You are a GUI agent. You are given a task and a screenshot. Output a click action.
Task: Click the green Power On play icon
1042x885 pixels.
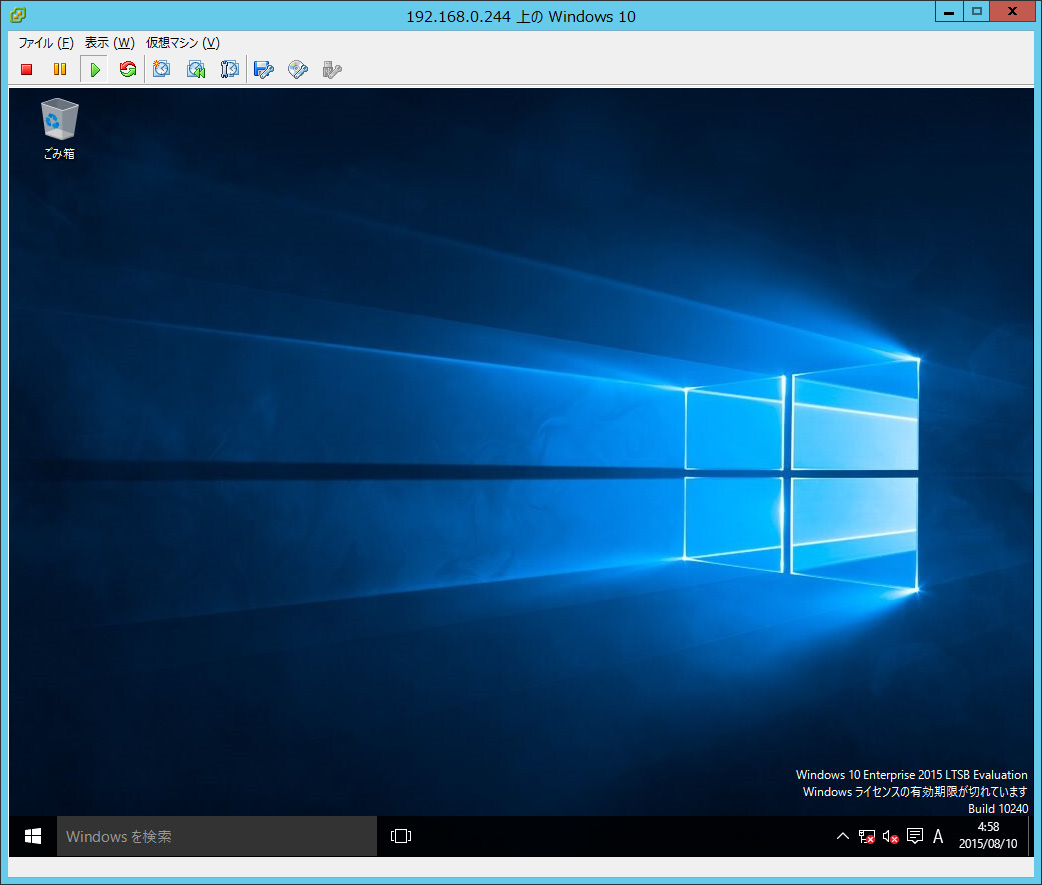point(95,69)
